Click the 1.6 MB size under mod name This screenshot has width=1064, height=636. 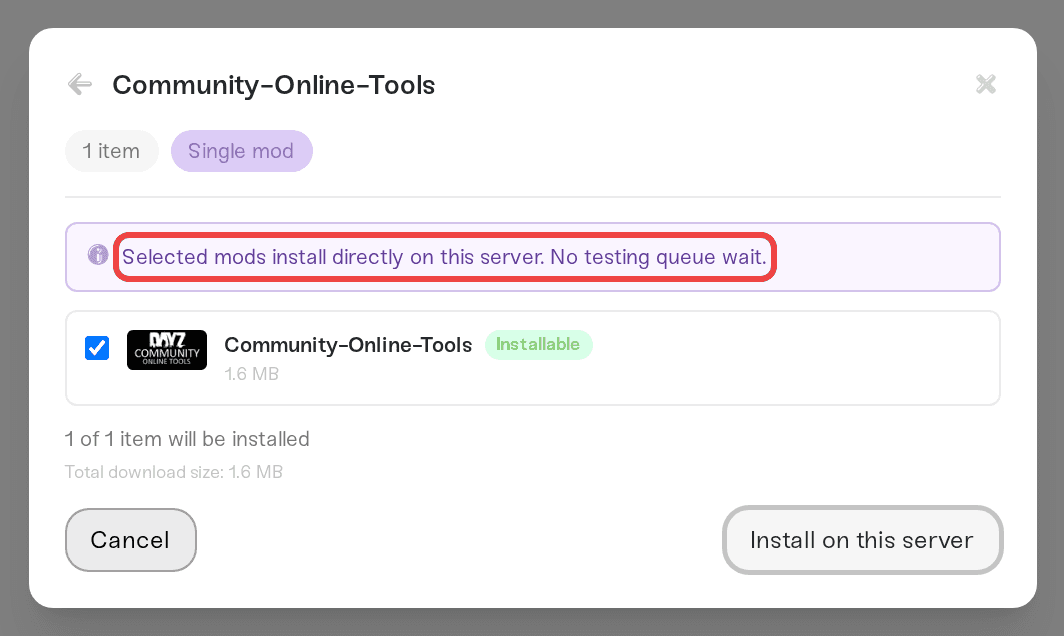252,374
